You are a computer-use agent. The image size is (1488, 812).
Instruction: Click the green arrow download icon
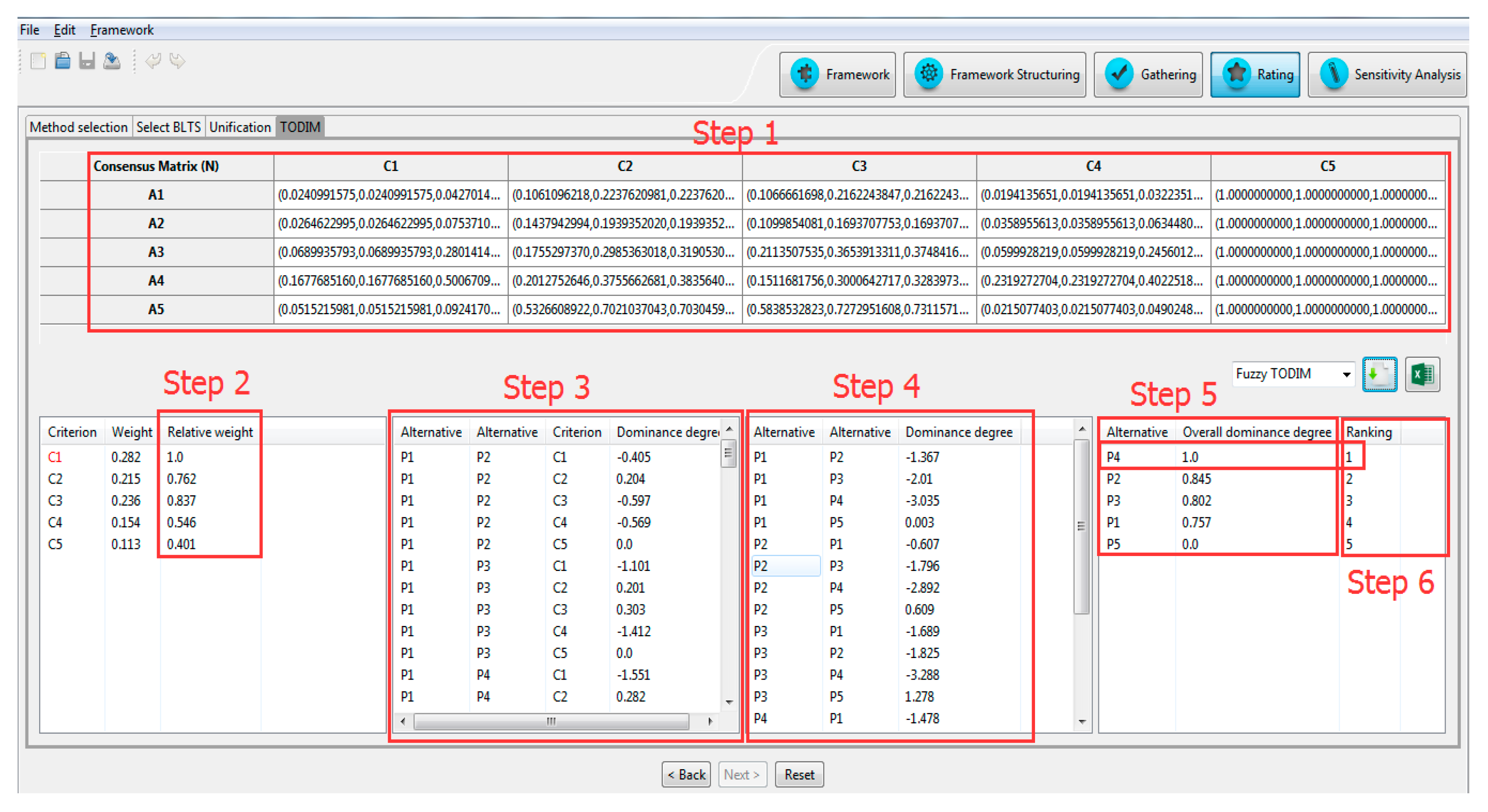coord(1379,375)
